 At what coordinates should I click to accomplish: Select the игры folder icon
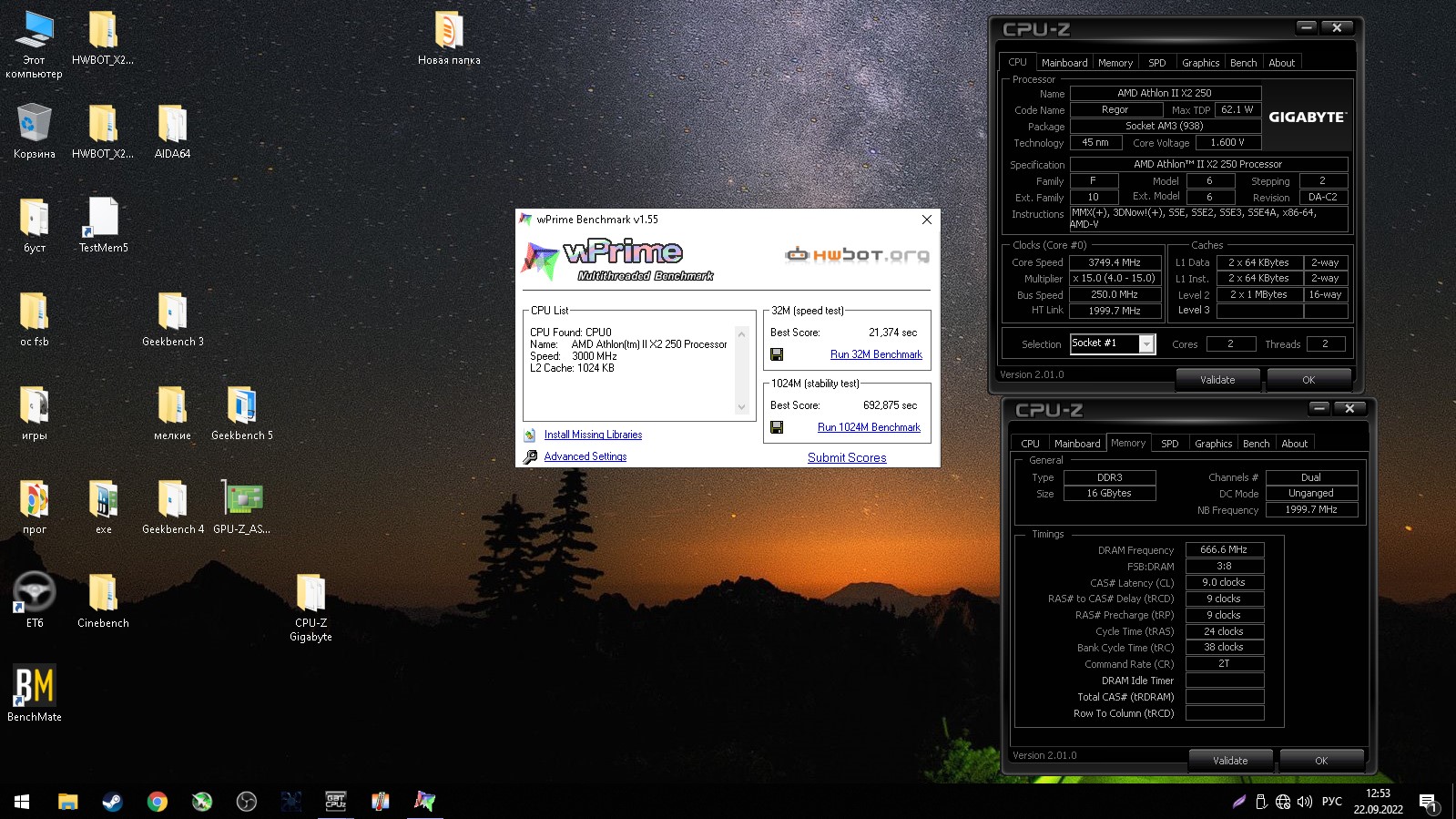pyautogui.click(x=34, y=414)
